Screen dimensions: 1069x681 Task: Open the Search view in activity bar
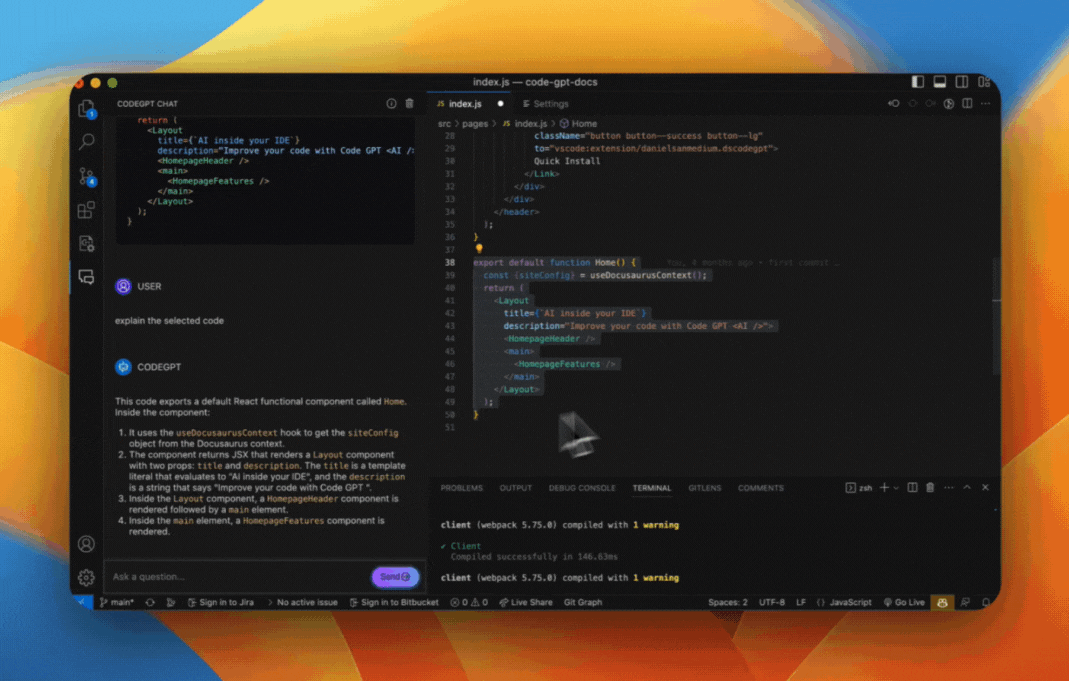click(x=87, y=142)
